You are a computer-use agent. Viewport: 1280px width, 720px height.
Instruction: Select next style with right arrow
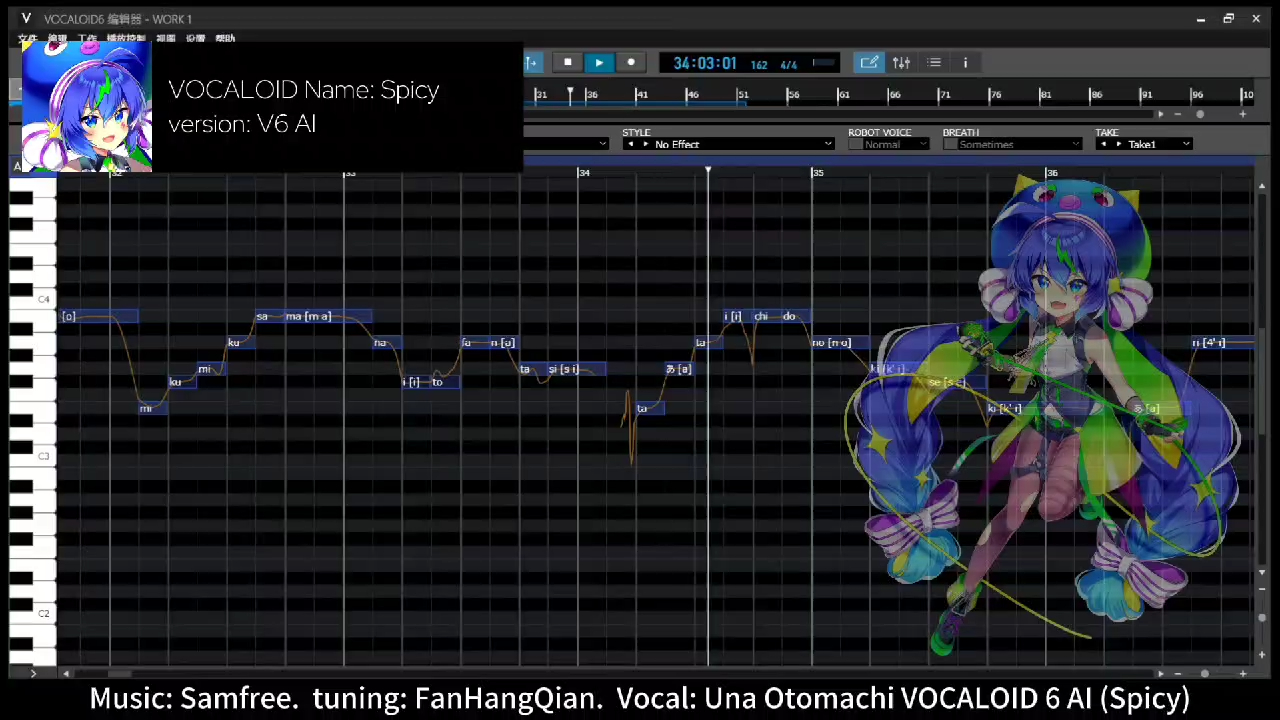pos(645,144)
